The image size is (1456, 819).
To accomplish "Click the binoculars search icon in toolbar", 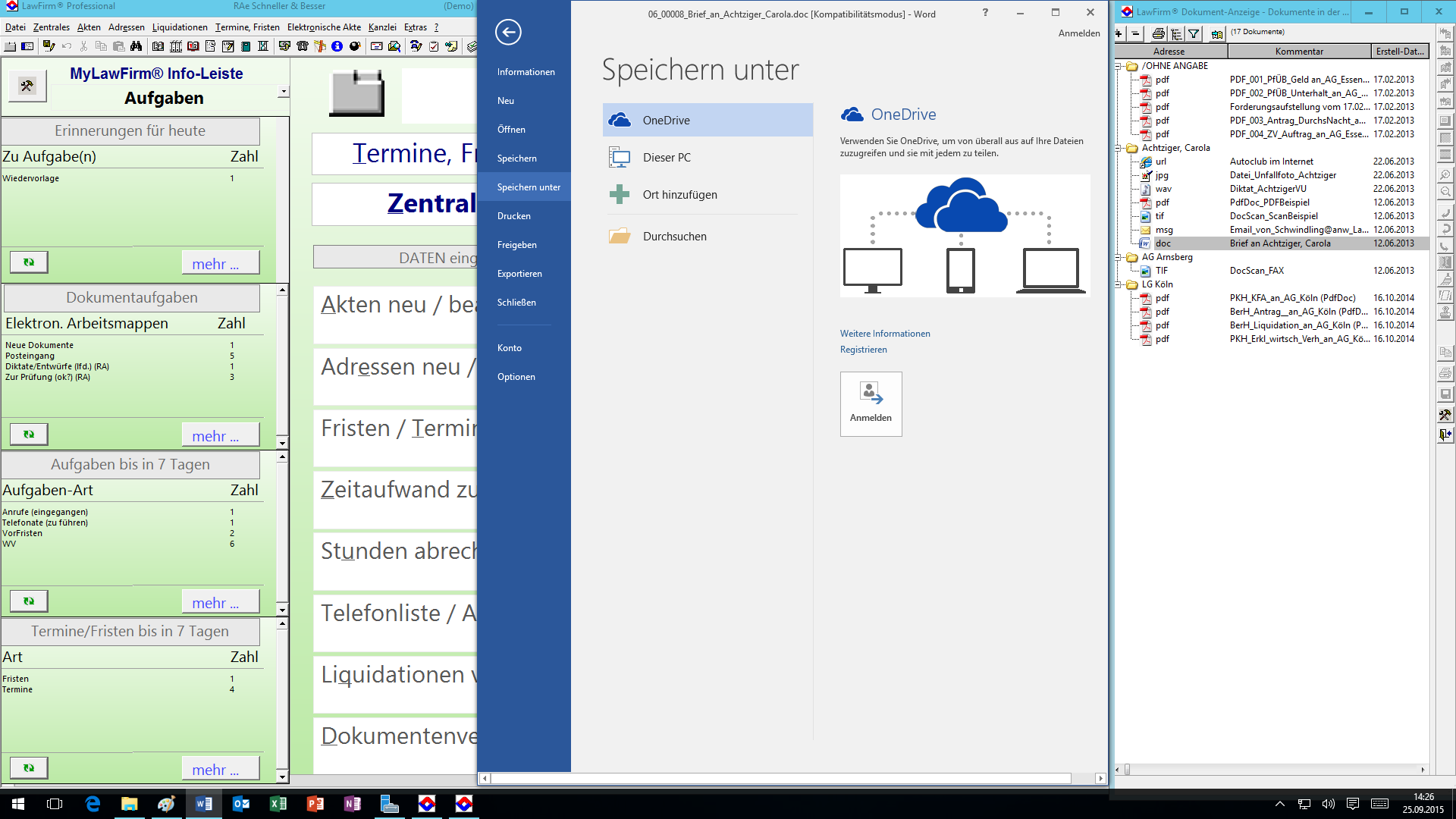I will pyautogui.click(x=136, y=46).
